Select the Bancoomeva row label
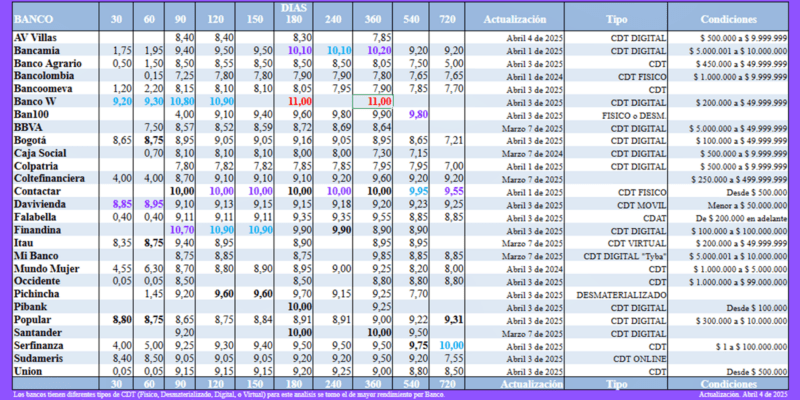800x400 pixels. (x=43, y=89)
